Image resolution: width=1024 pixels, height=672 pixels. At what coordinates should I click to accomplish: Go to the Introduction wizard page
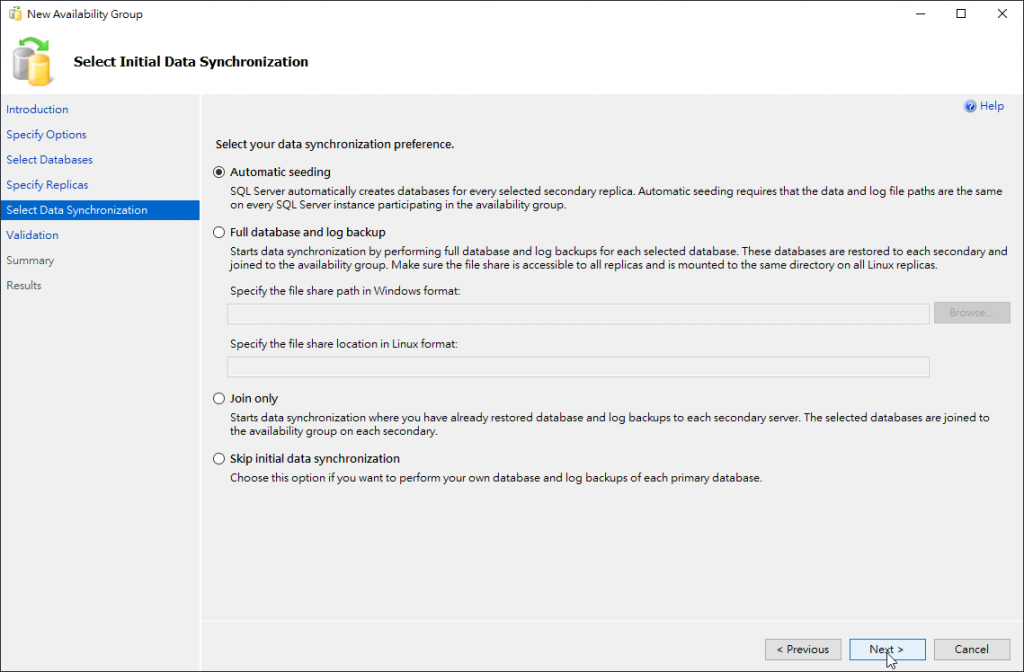[x=37, y=110]
